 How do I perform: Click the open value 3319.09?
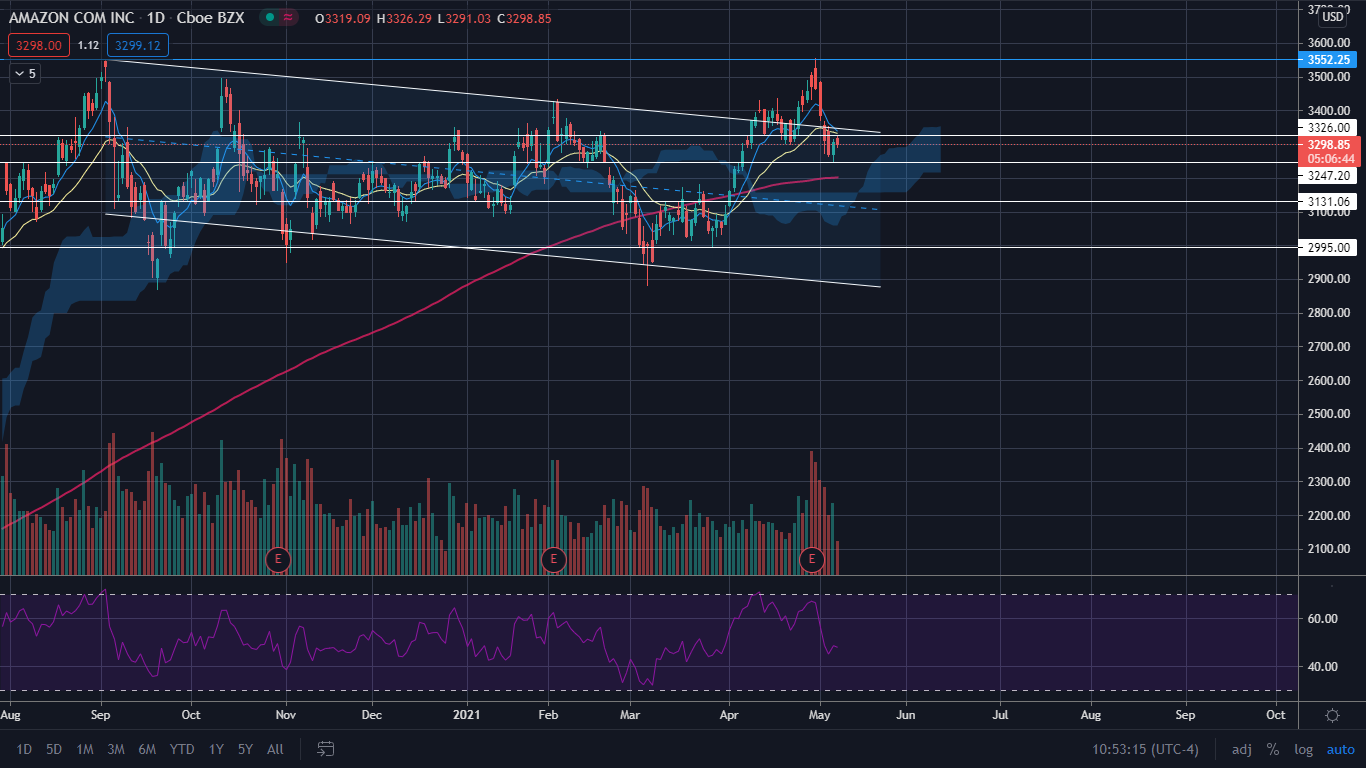point(347,18)
